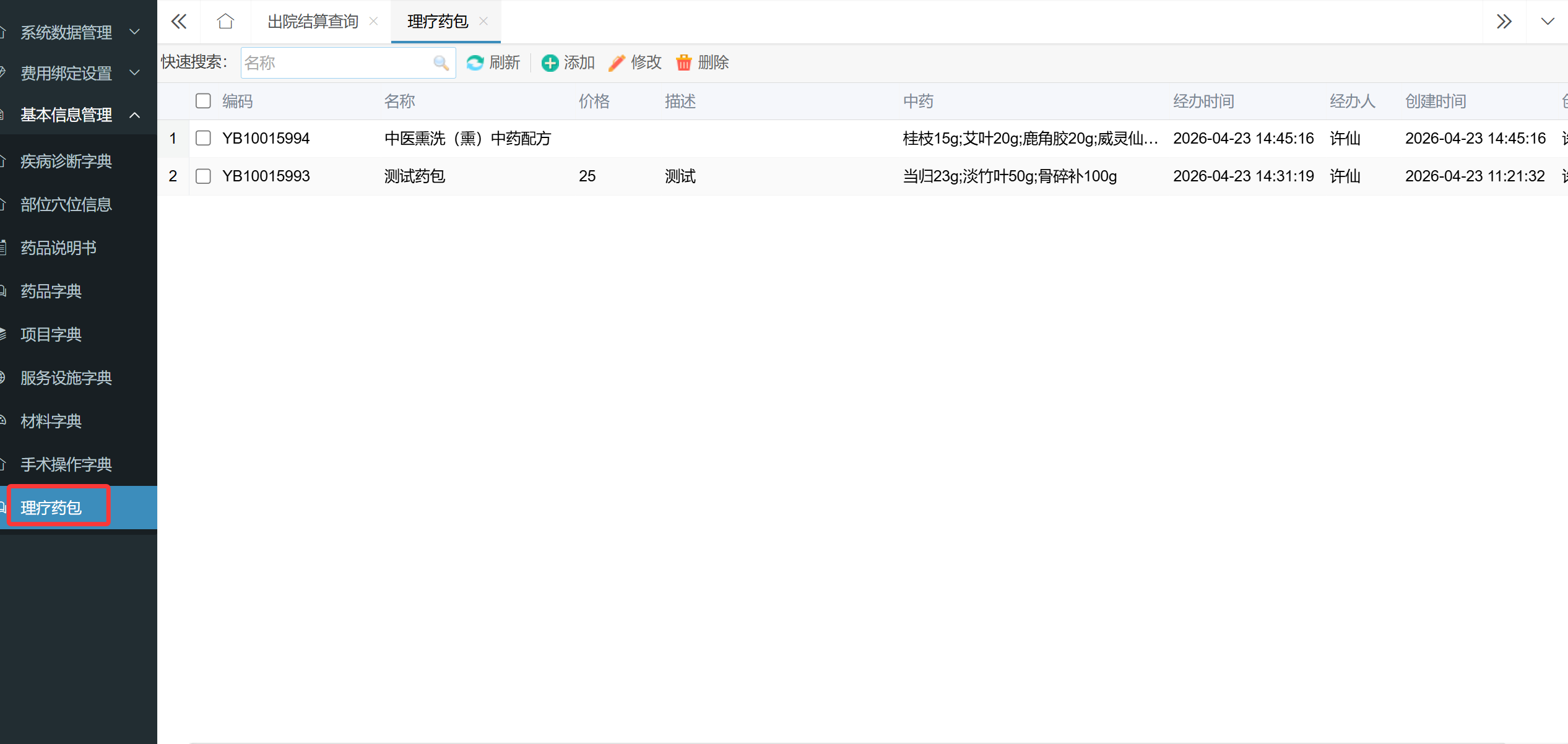Open 疾病诊断字典 in the sidebar
Viewport: 1568px width, 744px height.
(66, 161)
